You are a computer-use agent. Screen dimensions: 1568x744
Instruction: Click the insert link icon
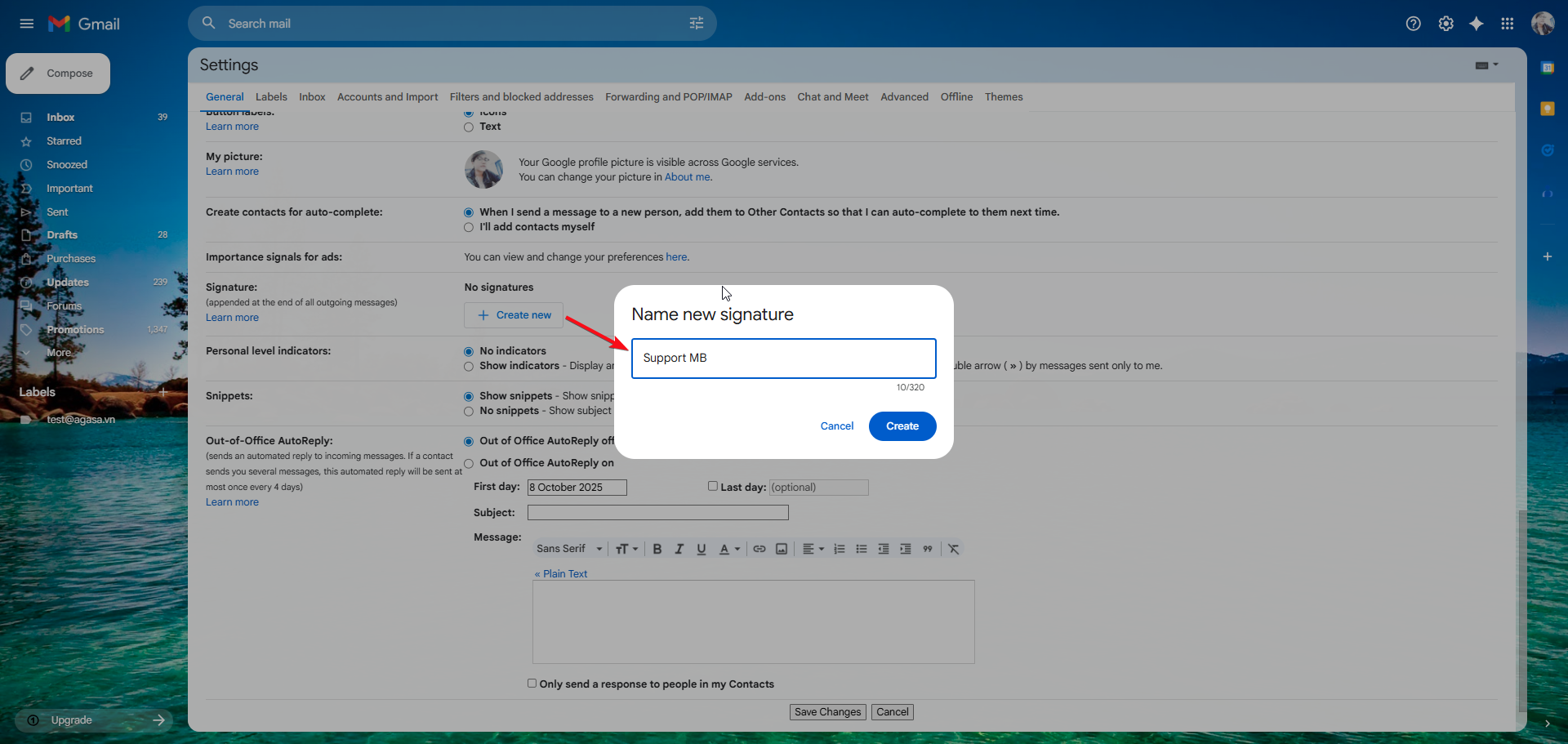tap(759, 549)
